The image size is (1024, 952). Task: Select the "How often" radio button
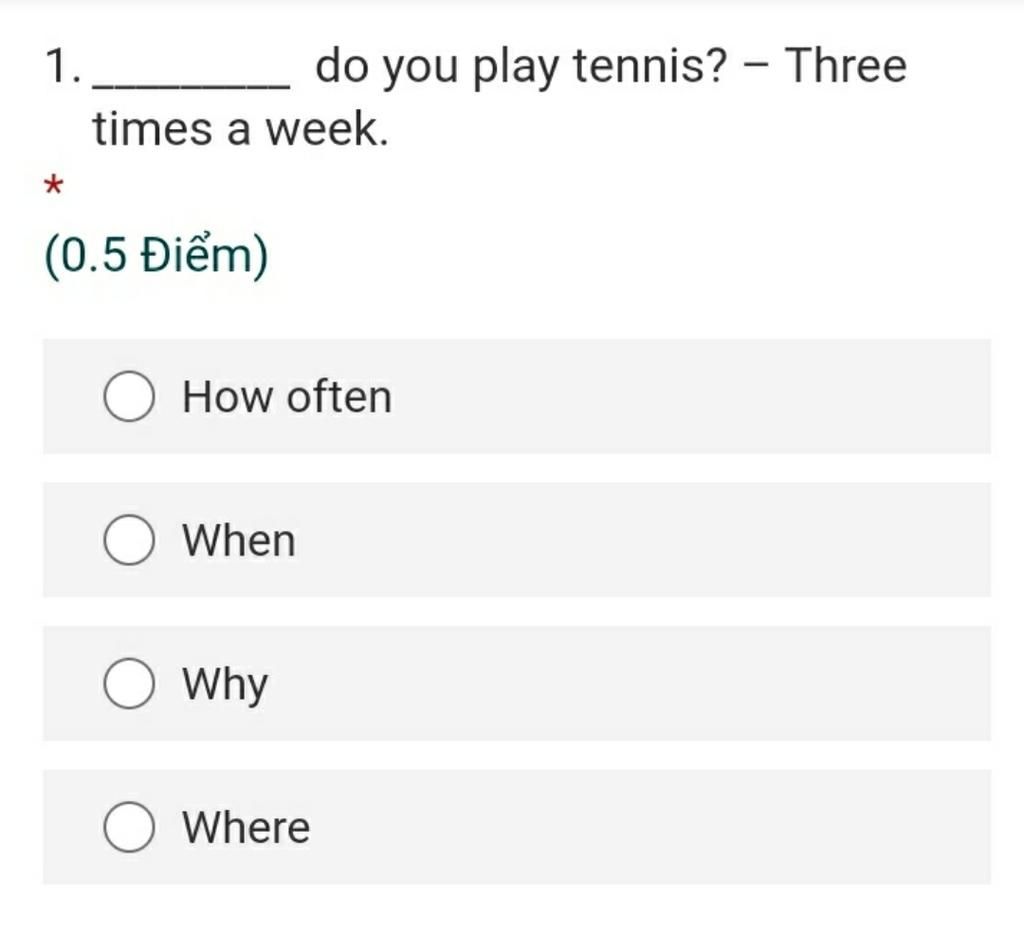[x=129, y=396]
